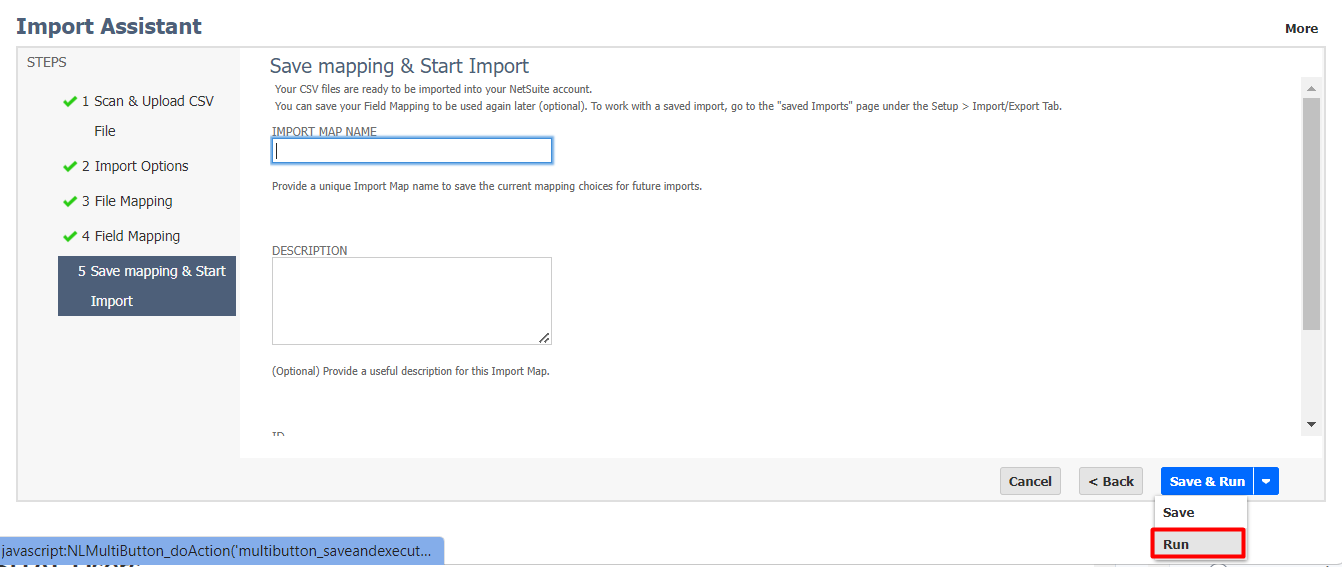Image resolution: width=1342 pixels, height=567 pixels.
Task: Click the Description box resize handle
Action: [x=544, y=338]
